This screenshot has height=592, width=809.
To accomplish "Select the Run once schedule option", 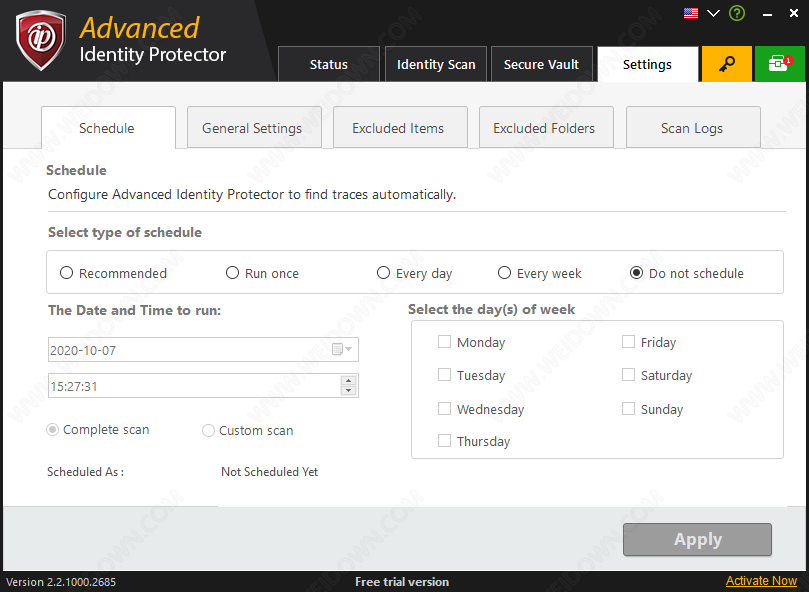I will [233, 273].
